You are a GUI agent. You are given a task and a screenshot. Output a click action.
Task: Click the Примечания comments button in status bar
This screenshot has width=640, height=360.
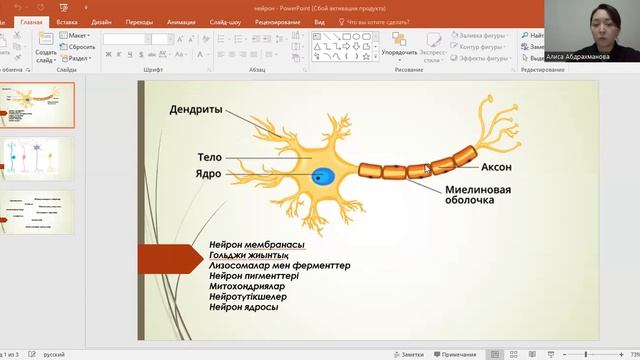[x=455, y=354]
